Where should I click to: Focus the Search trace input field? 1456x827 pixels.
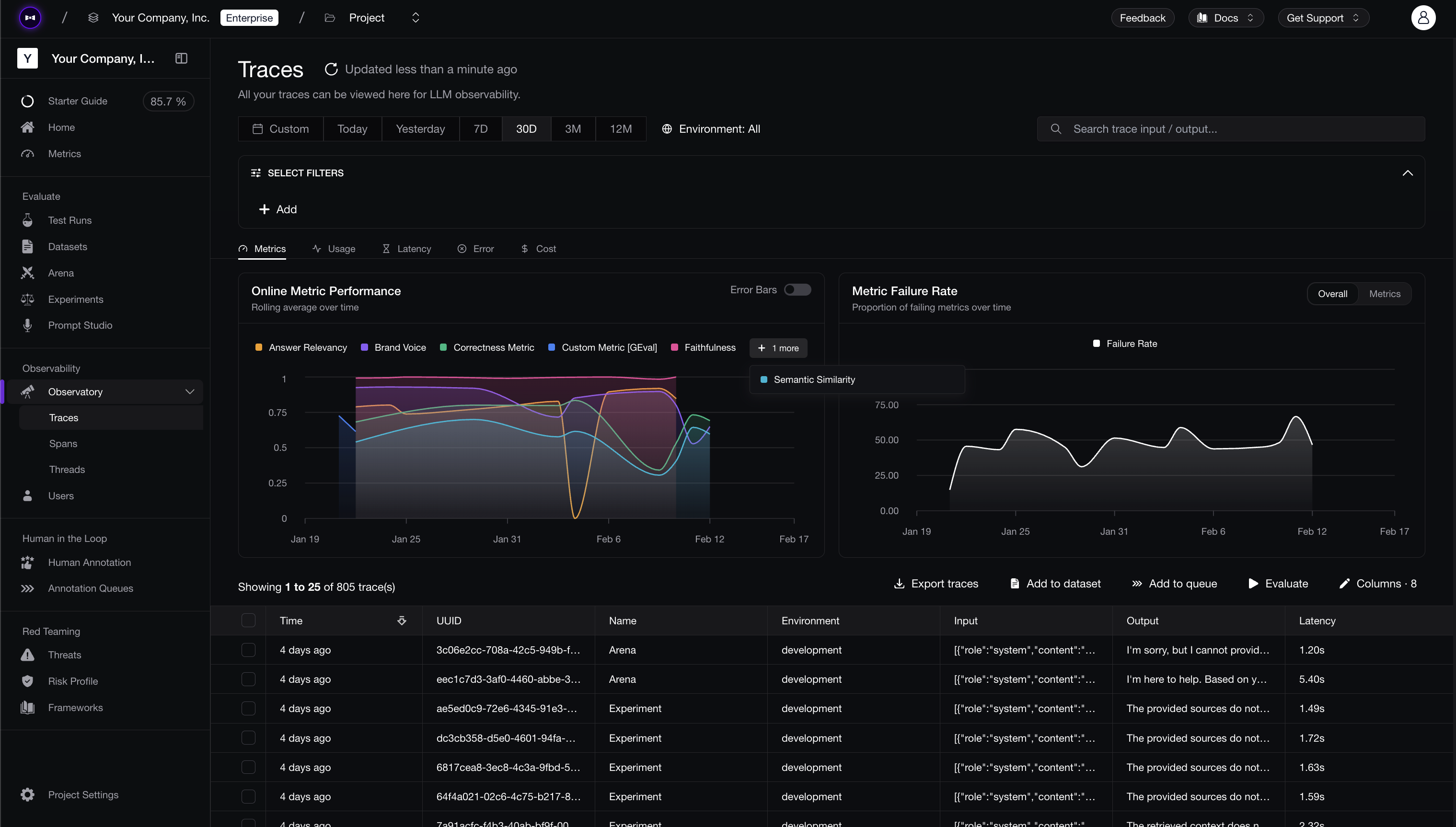[1231, 129]
